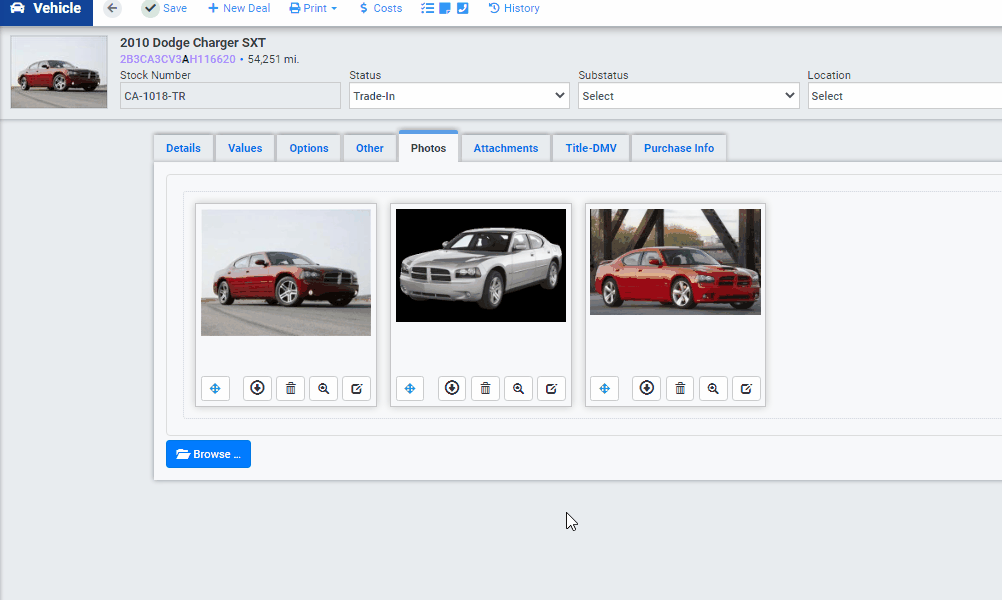The height and width of the screenshot is (600, 1002).
Task: Click the silver Charger photo
Action: coord(481,265)
